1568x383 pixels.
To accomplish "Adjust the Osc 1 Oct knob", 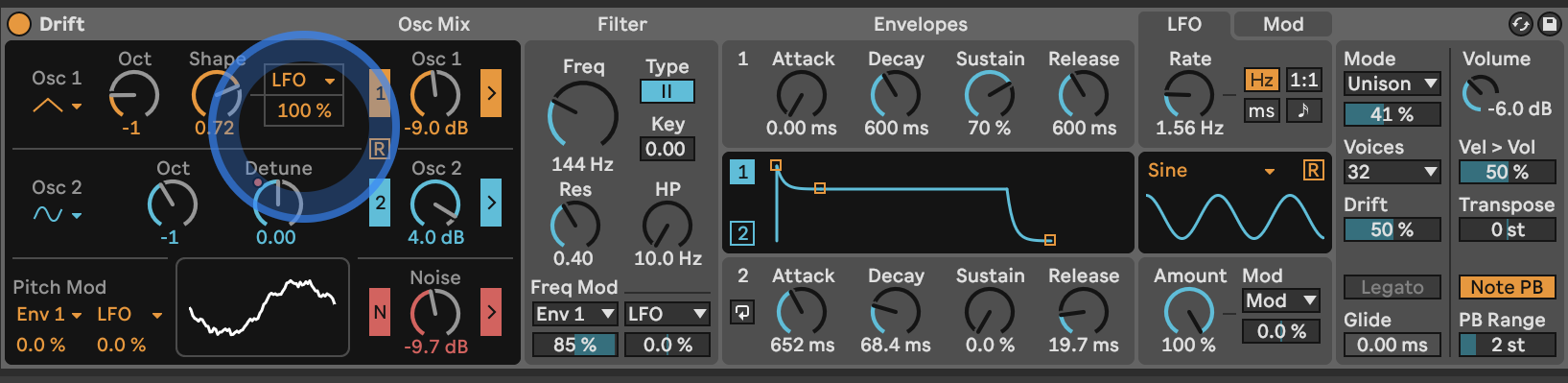I will pyautogui.click(x=133, y=94).
